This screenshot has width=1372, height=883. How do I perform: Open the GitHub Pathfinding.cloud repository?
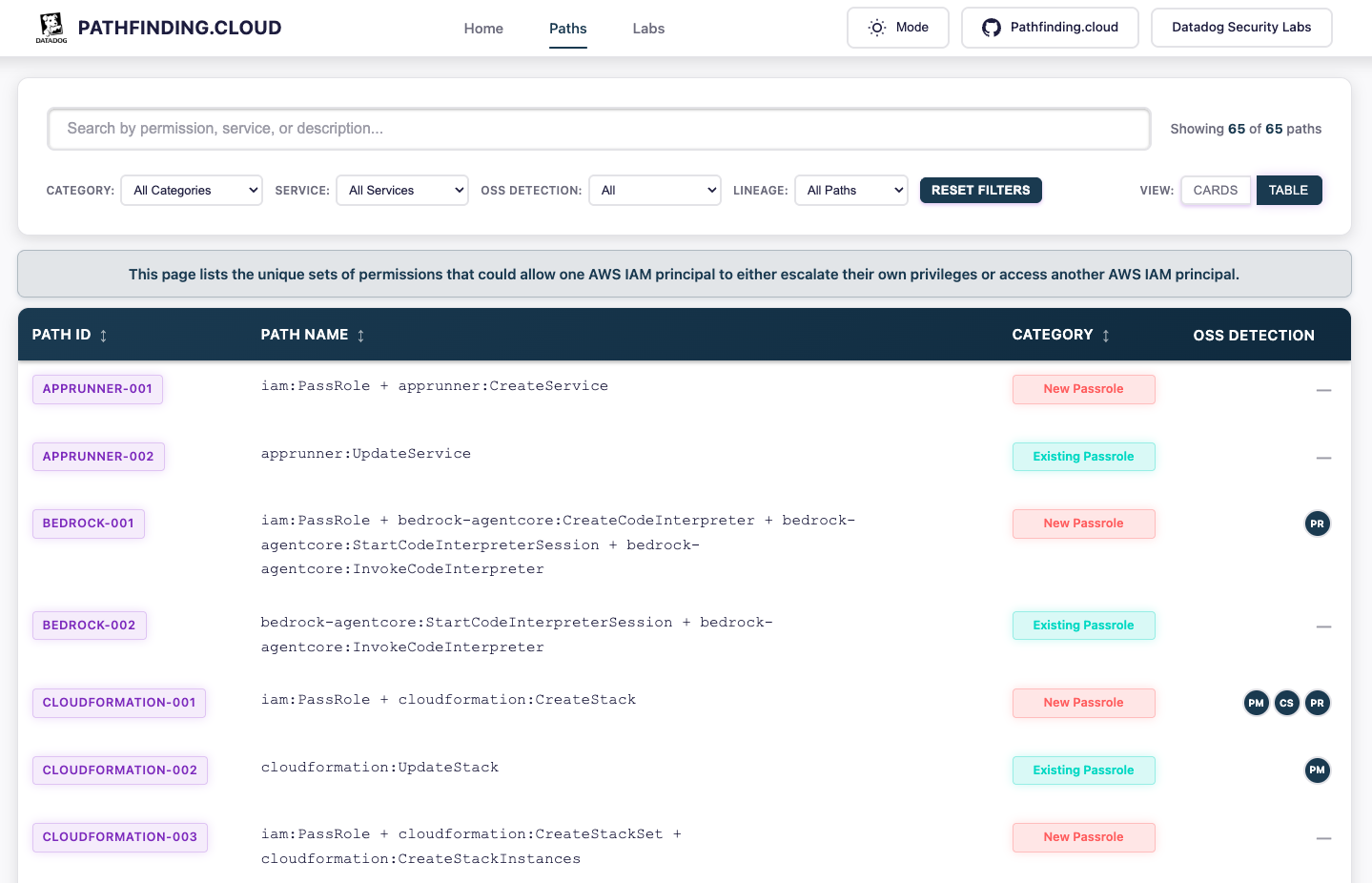tap(1049, 28)
